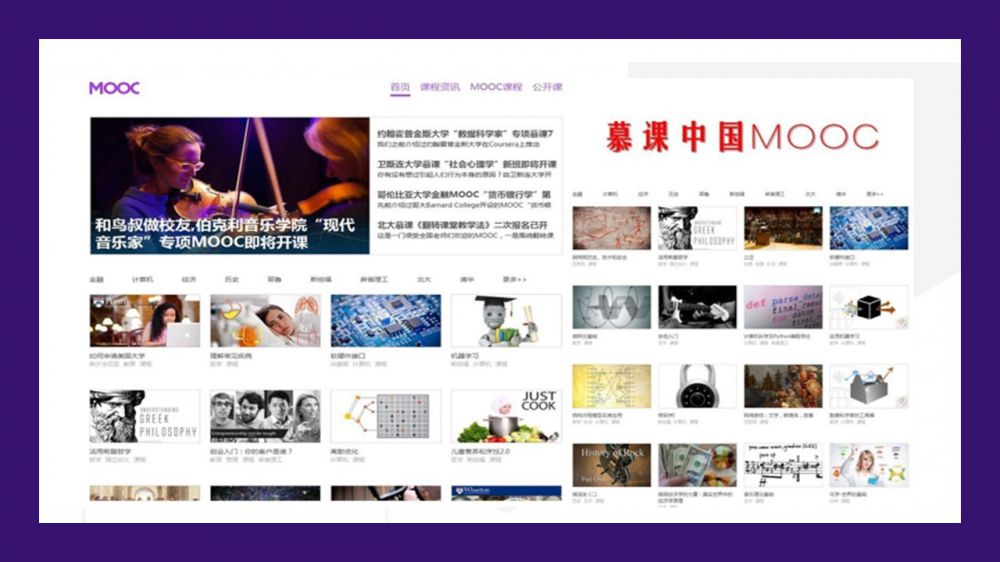Read the 卫斯连大学 社会心理学 news headline
This screenshot has height=562, width=1000.
(465, 164)
